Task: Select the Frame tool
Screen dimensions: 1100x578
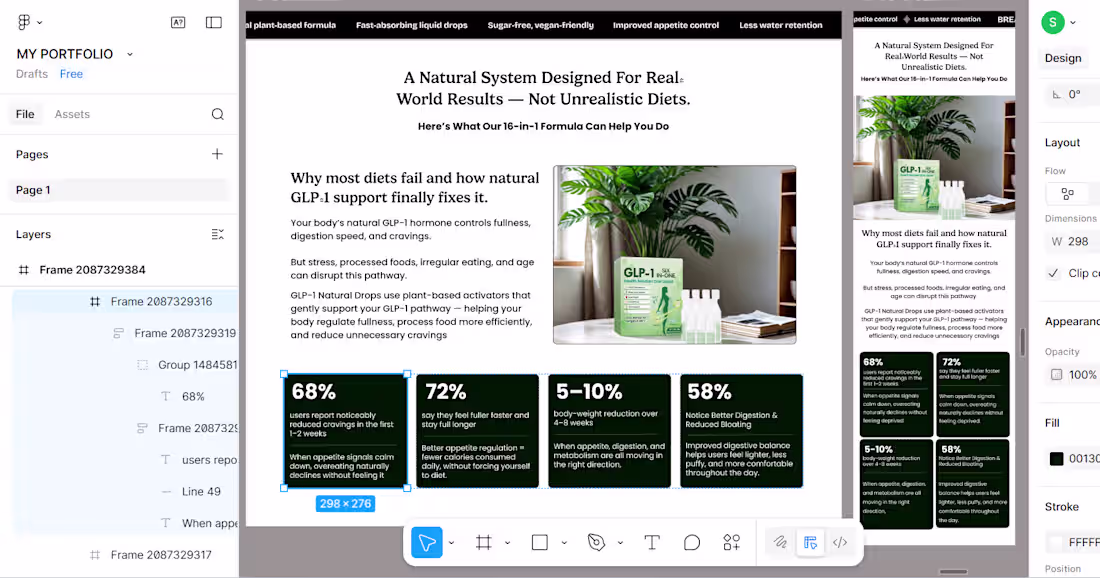Action: (x=485, y=543)
